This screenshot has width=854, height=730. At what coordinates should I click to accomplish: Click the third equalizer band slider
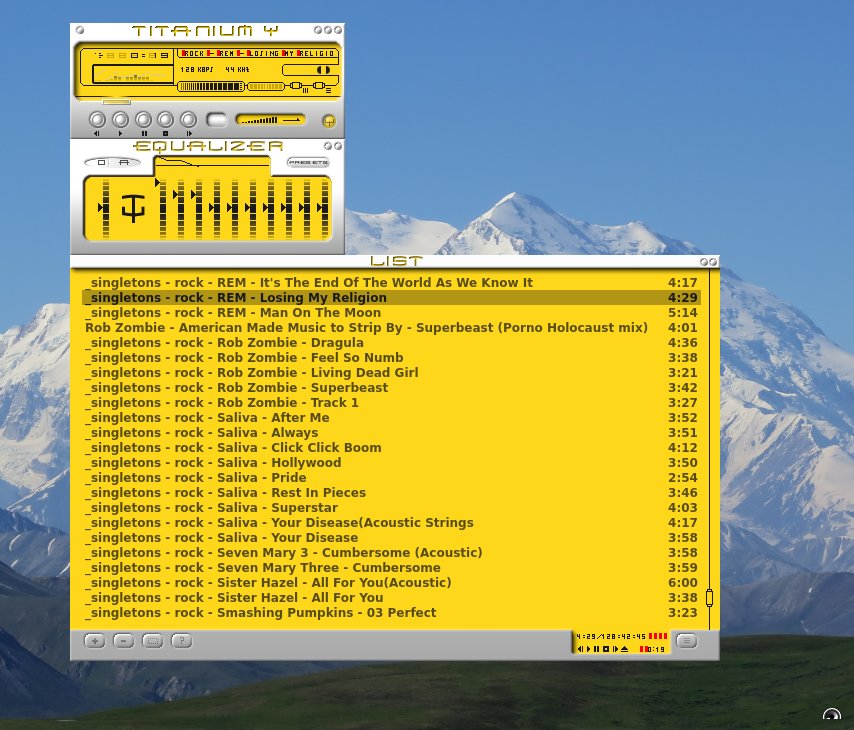198,208
